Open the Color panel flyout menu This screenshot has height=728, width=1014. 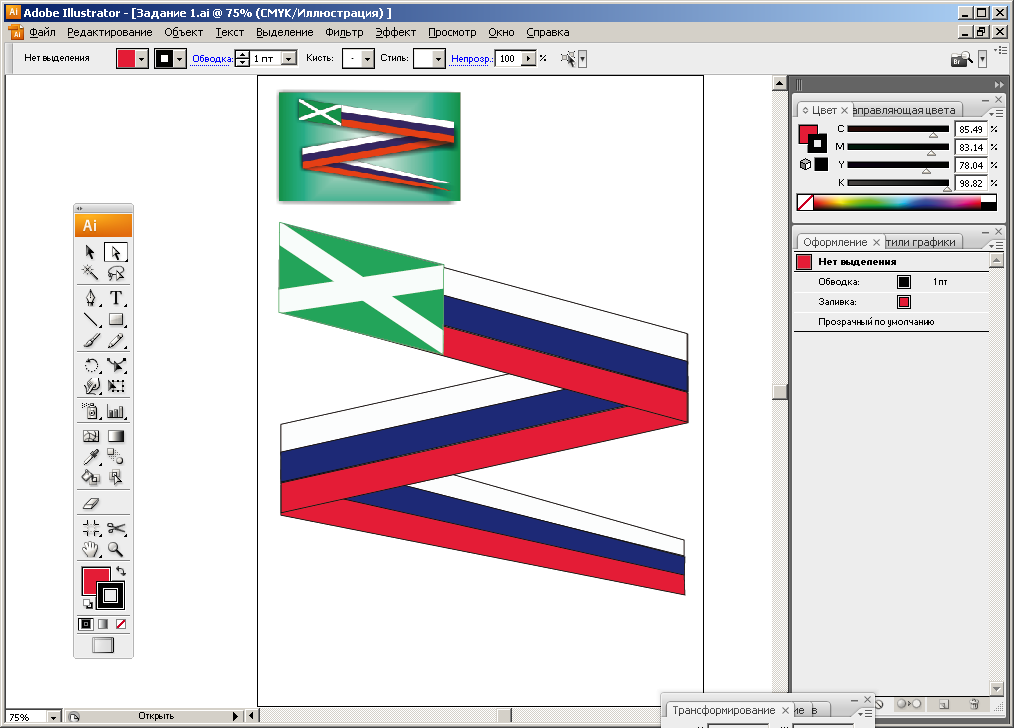(x=996, y=112)
